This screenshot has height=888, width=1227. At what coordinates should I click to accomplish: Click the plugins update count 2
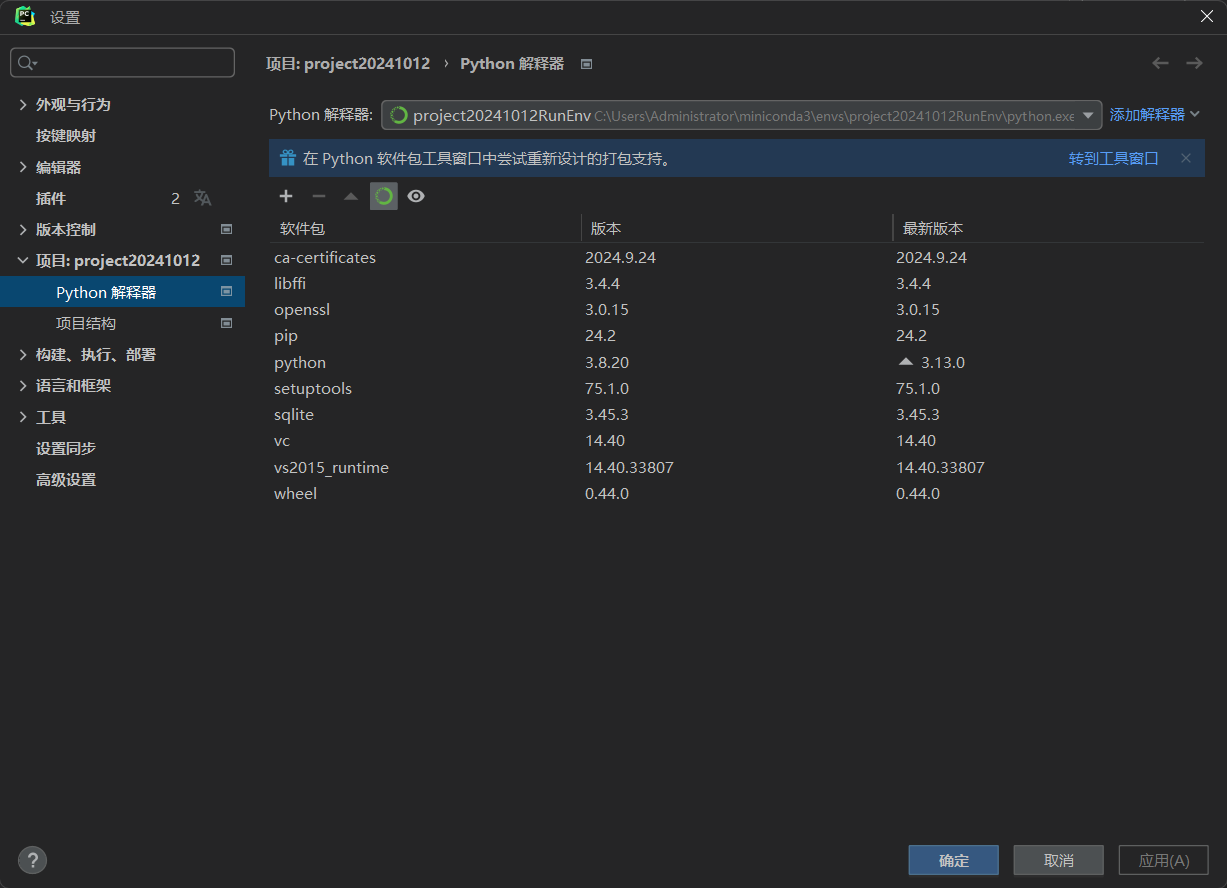click(175, 198)
